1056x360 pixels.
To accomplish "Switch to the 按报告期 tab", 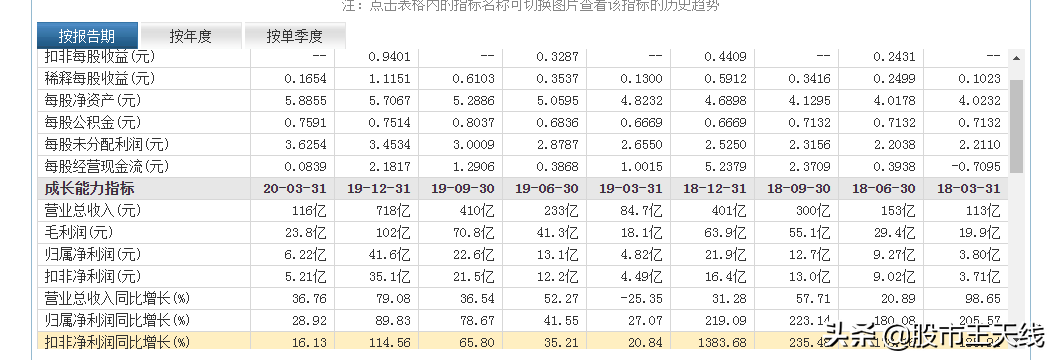I will coord(87,36).
